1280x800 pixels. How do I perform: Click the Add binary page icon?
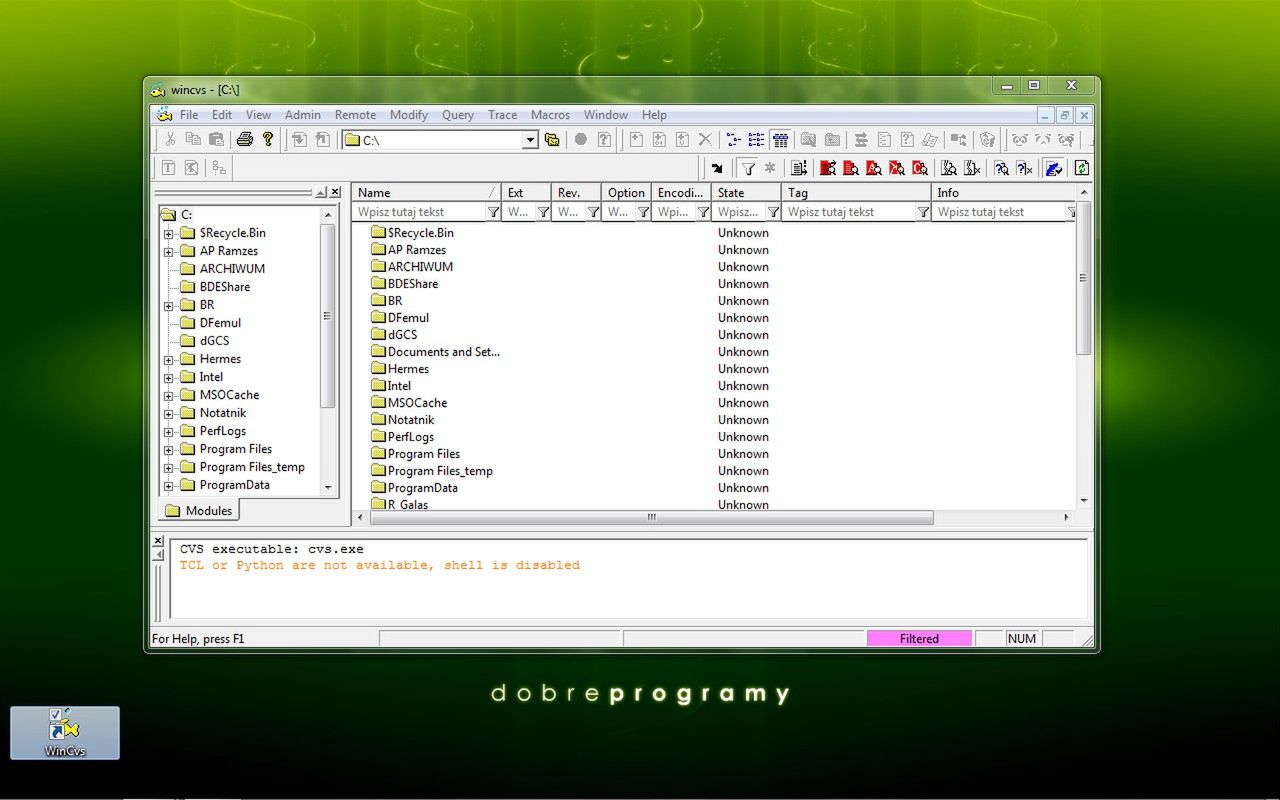click(659, 140)
